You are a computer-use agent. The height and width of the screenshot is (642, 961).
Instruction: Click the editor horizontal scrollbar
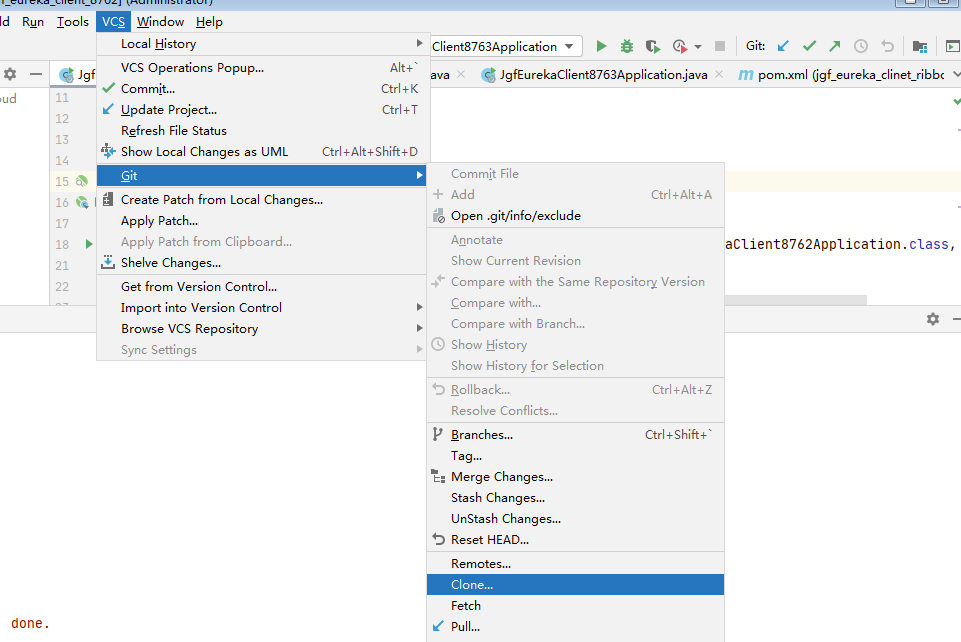coord(795,300)
